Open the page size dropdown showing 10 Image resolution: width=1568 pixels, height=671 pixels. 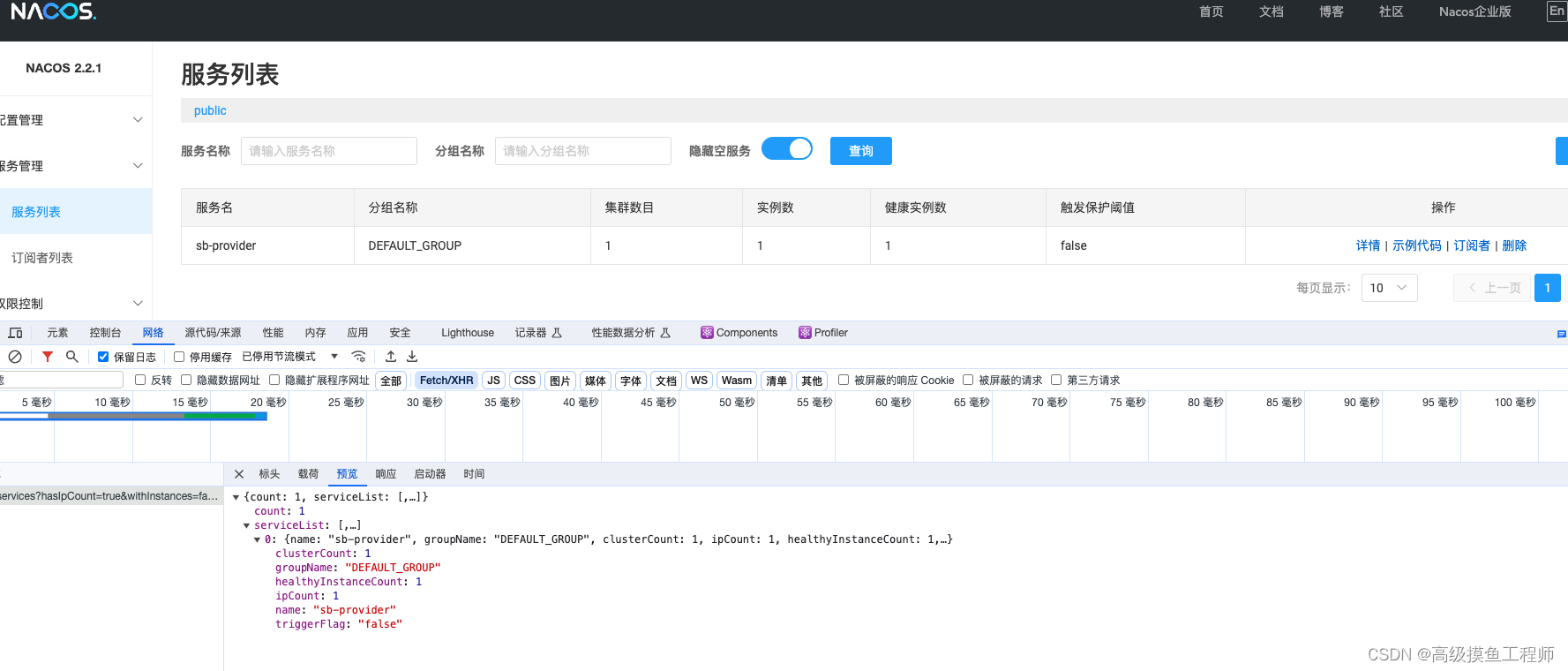(x=1390, y=288)
